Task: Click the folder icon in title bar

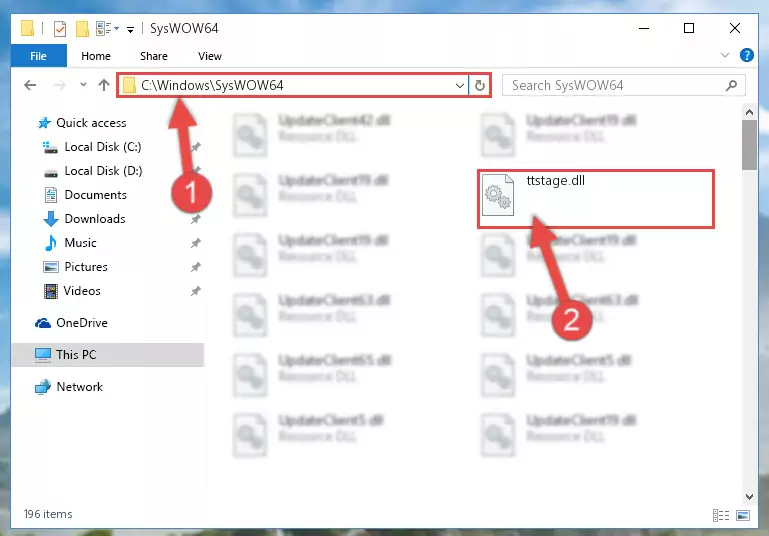Action: tap(27, 28)
